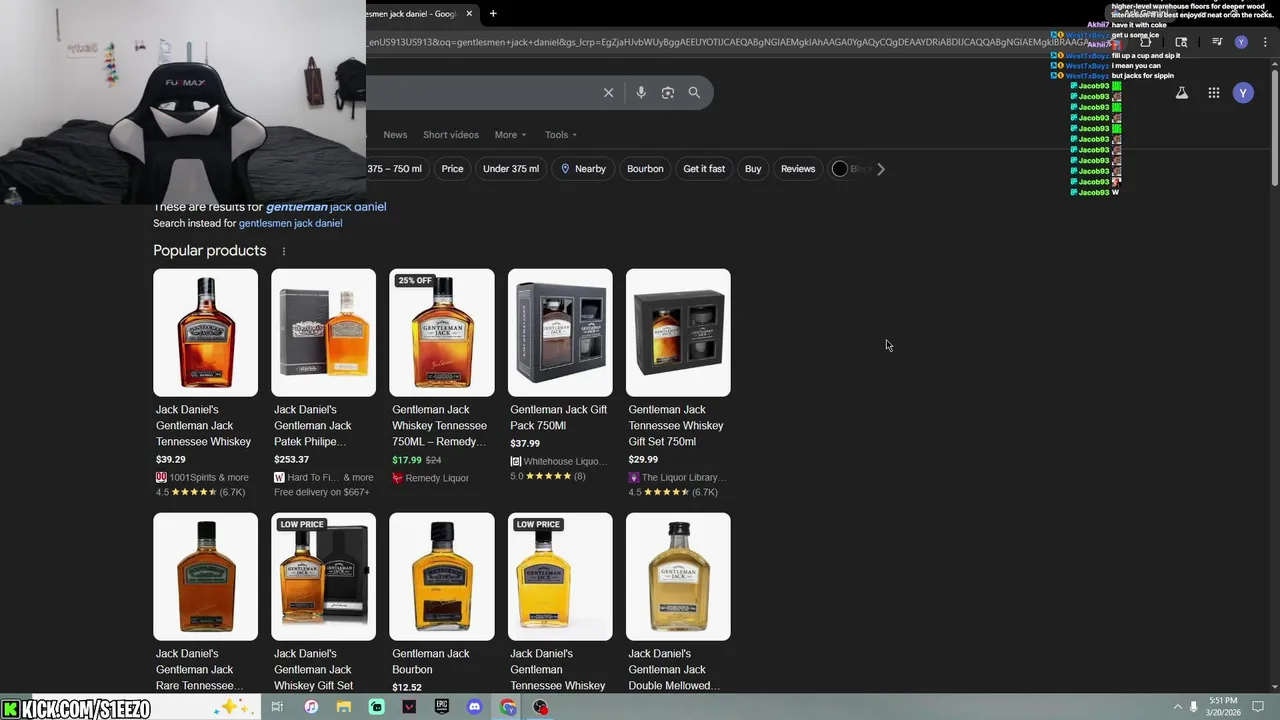Open Gentleman Jack Gift Pack 750Ml title
Viewport: 1280px width, 720px height.
pos(559,417)
